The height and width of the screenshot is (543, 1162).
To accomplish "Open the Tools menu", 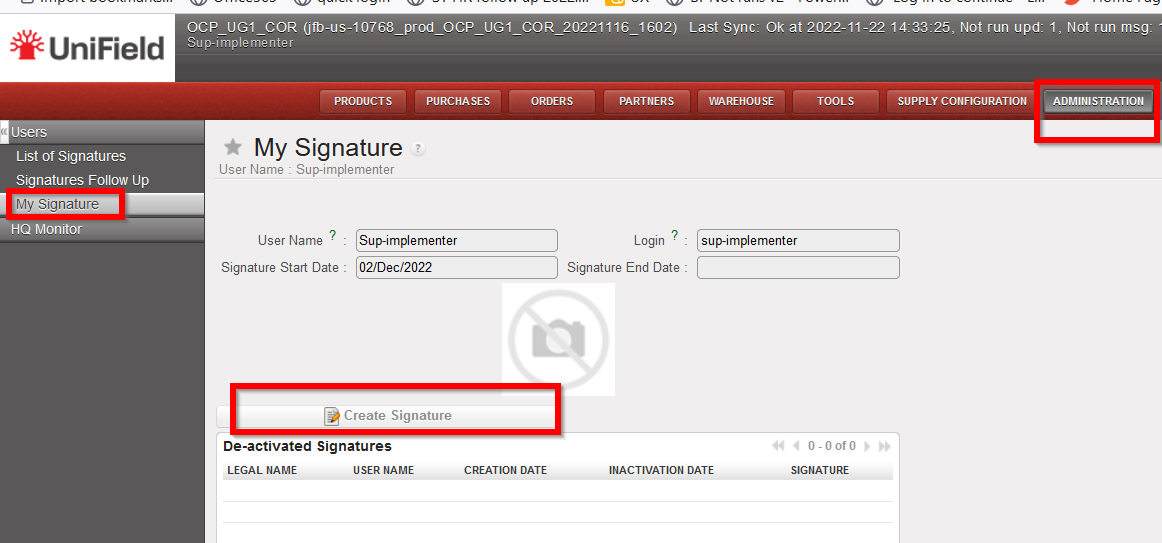I will (x=836, y=101).
